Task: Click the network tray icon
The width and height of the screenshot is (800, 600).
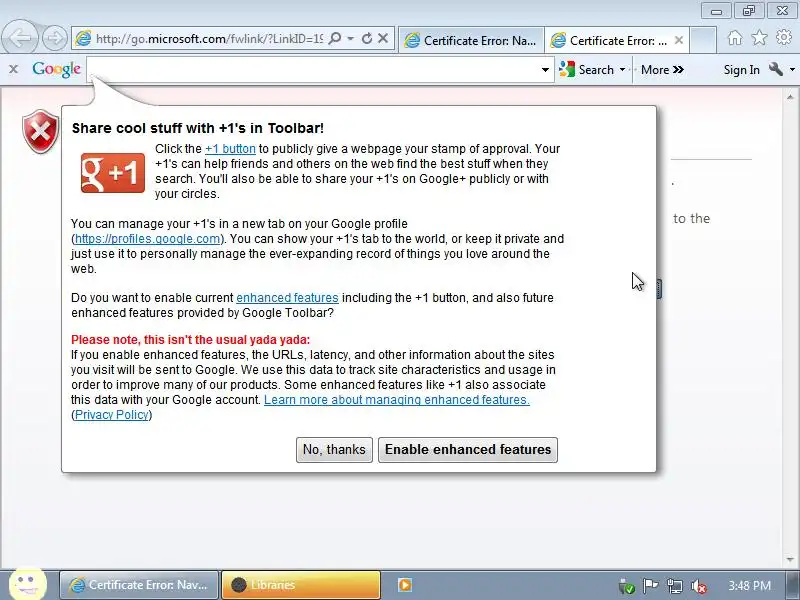Action: point(674,586)
